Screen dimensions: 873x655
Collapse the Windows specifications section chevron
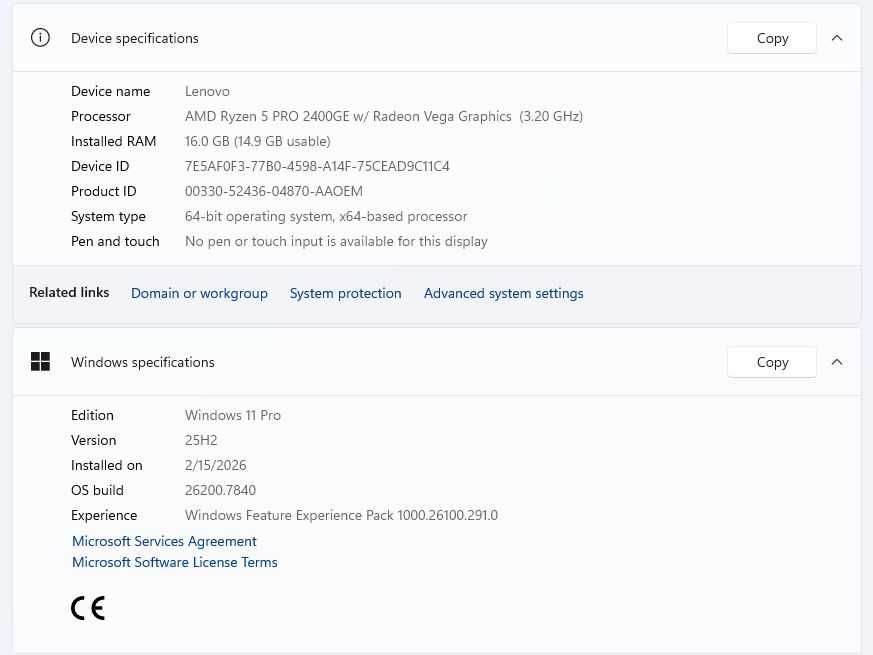836,362
